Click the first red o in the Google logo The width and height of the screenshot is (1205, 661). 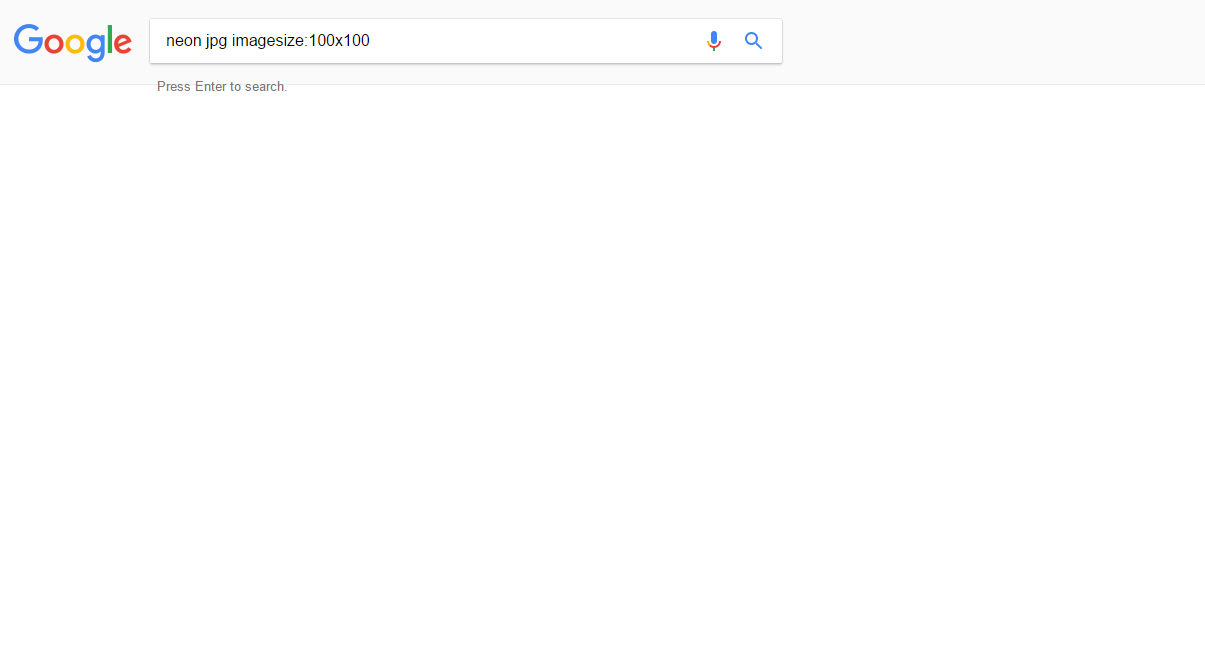point(54,43)
